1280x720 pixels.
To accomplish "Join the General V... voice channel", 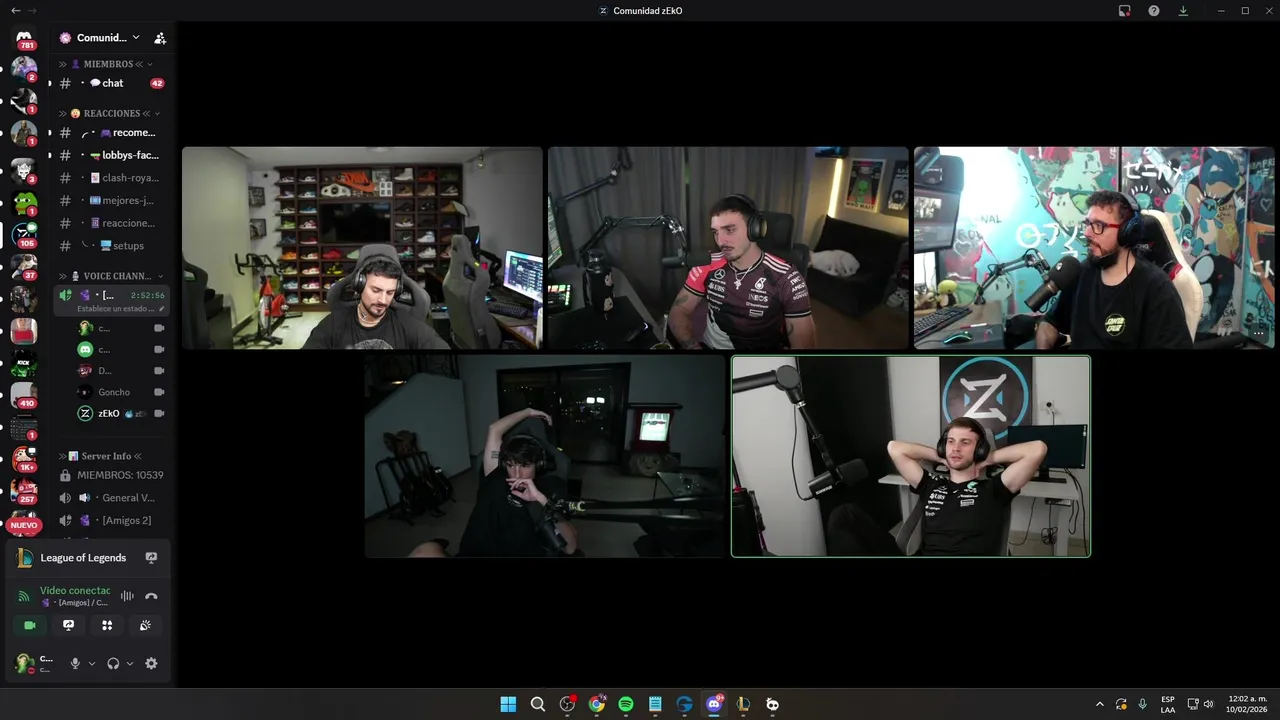I will tap(111, 497).
